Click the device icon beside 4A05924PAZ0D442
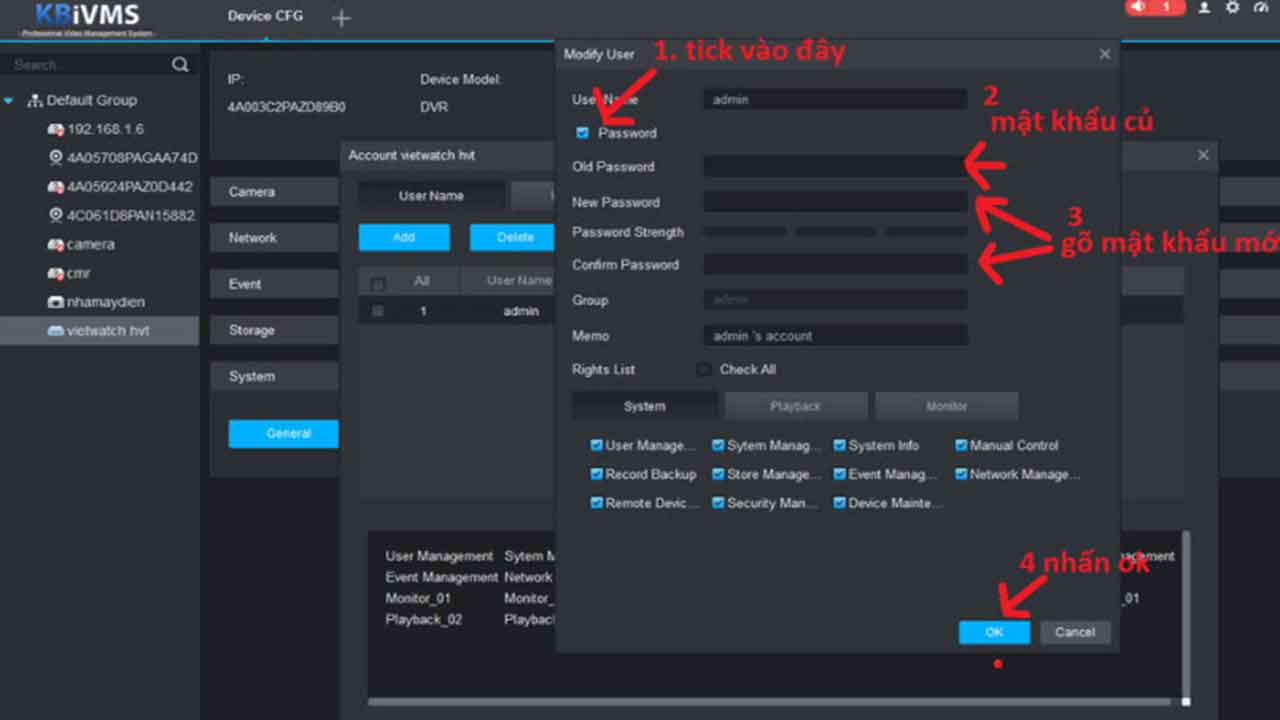This screenshot has height=720, width=1280. (56, 187)
